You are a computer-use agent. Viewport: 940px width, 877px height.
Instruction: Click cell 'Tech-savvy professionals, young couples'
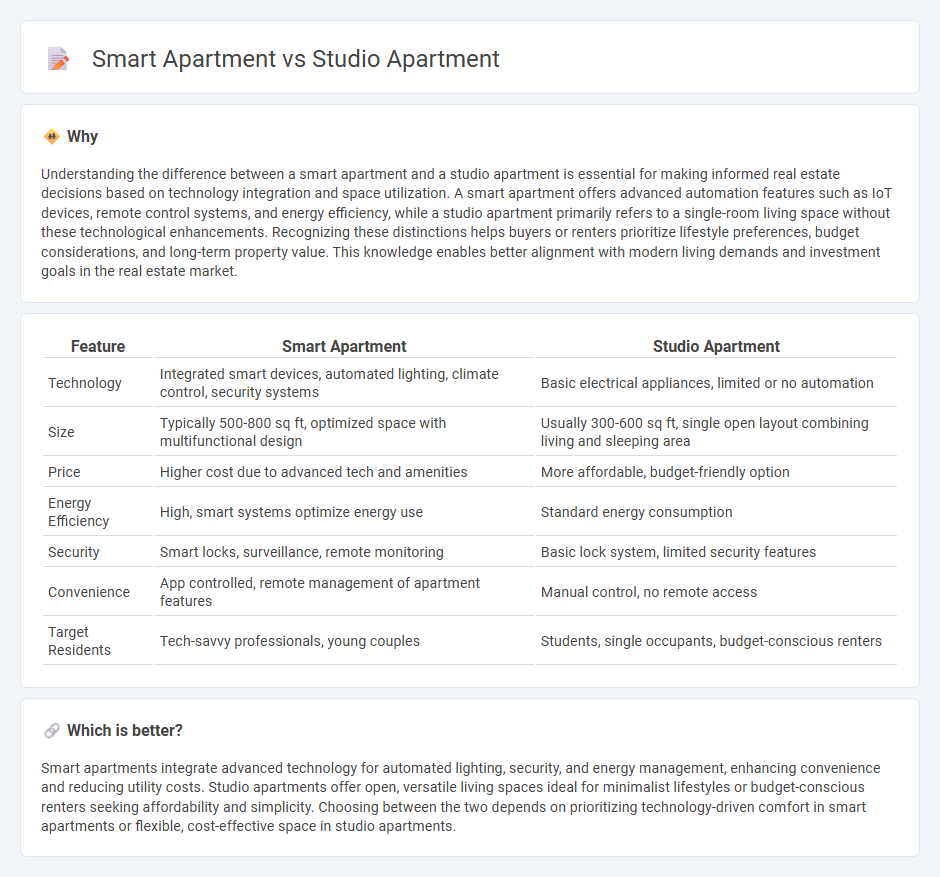tap(344, 641)
